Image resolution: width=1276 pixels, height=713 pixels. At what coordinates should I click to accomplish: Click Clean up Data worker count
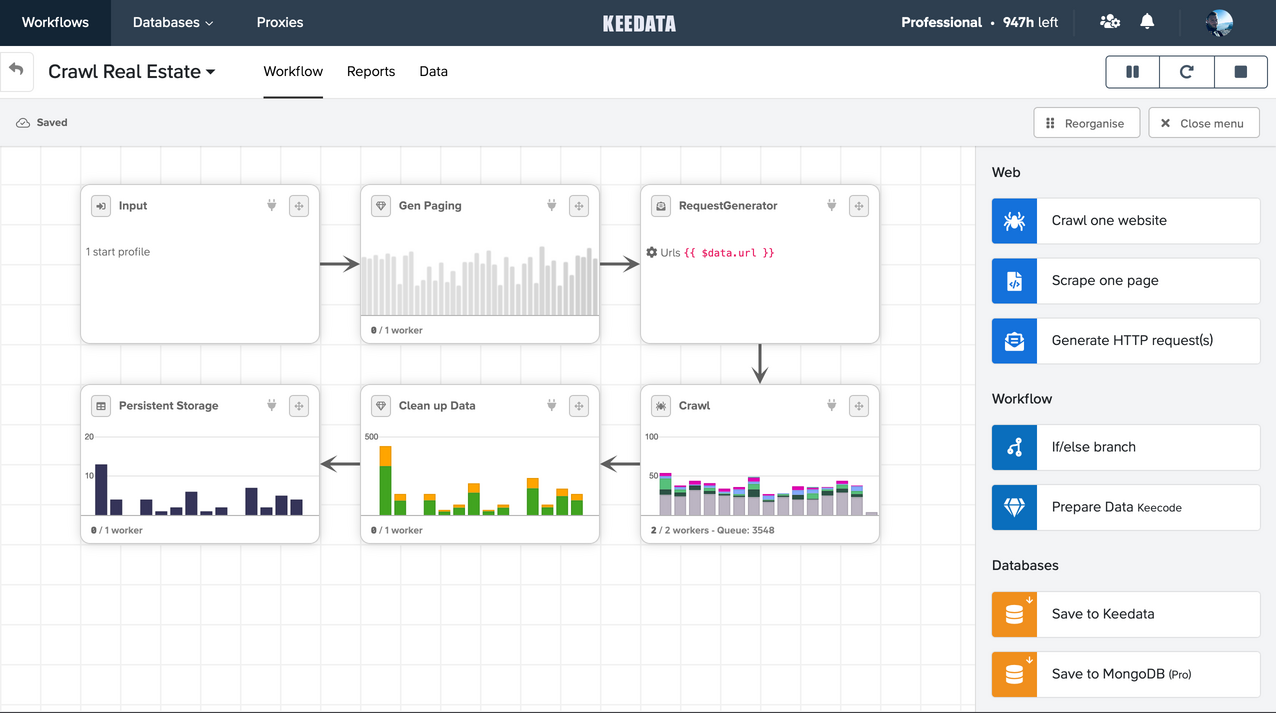[397, 530]
